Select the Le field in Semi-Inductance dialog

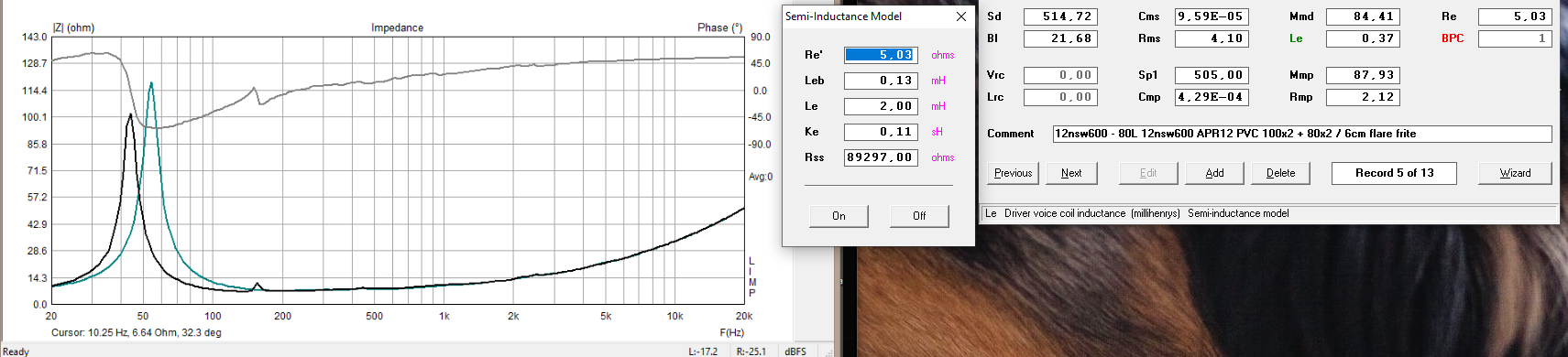(881, 106)
